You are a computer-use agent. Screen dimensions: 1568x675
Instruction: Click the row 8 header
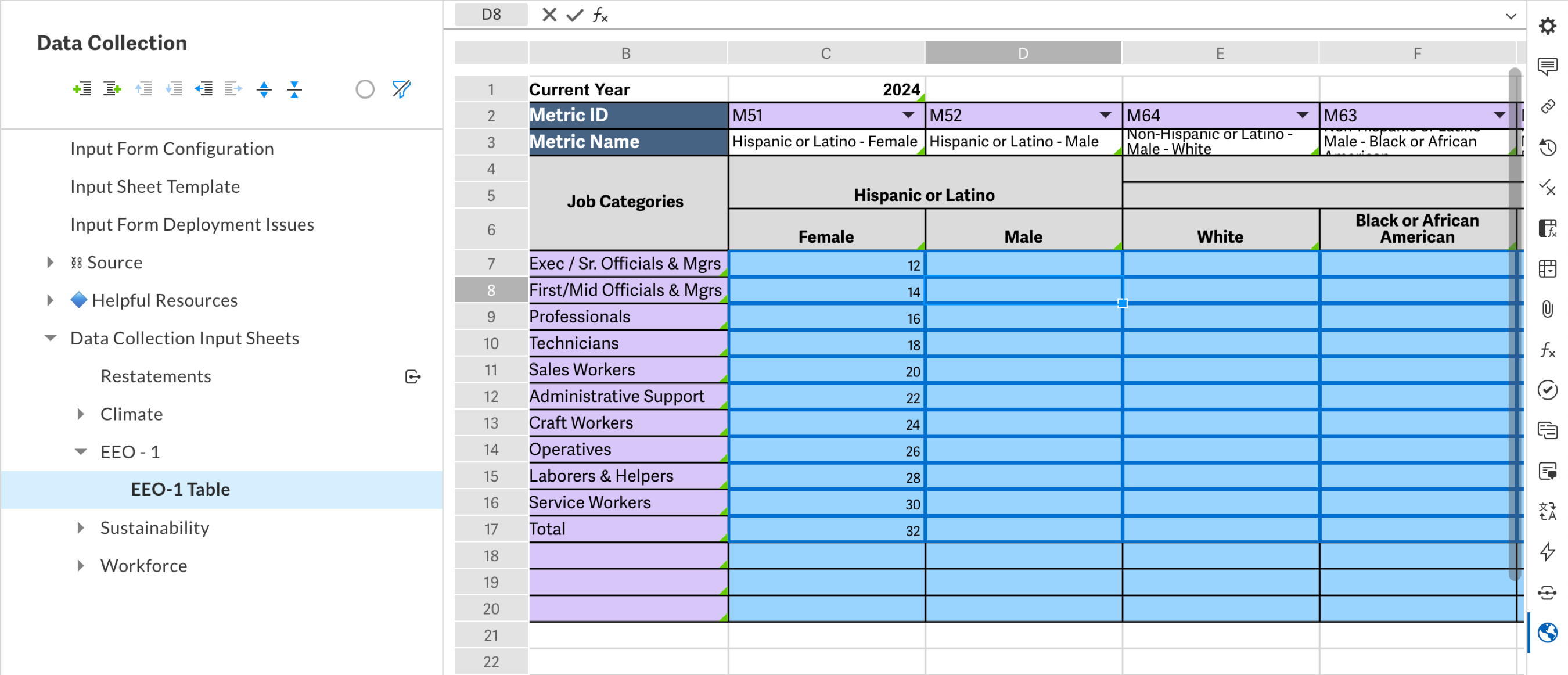pyautogui.click(x=491, y=290)
